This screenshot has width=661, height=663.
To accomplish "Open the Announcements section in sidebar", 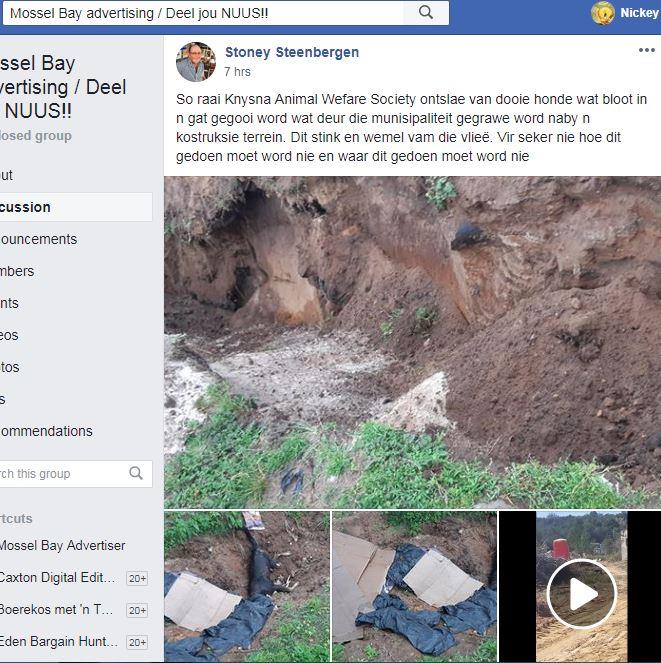I will (38, 239).
